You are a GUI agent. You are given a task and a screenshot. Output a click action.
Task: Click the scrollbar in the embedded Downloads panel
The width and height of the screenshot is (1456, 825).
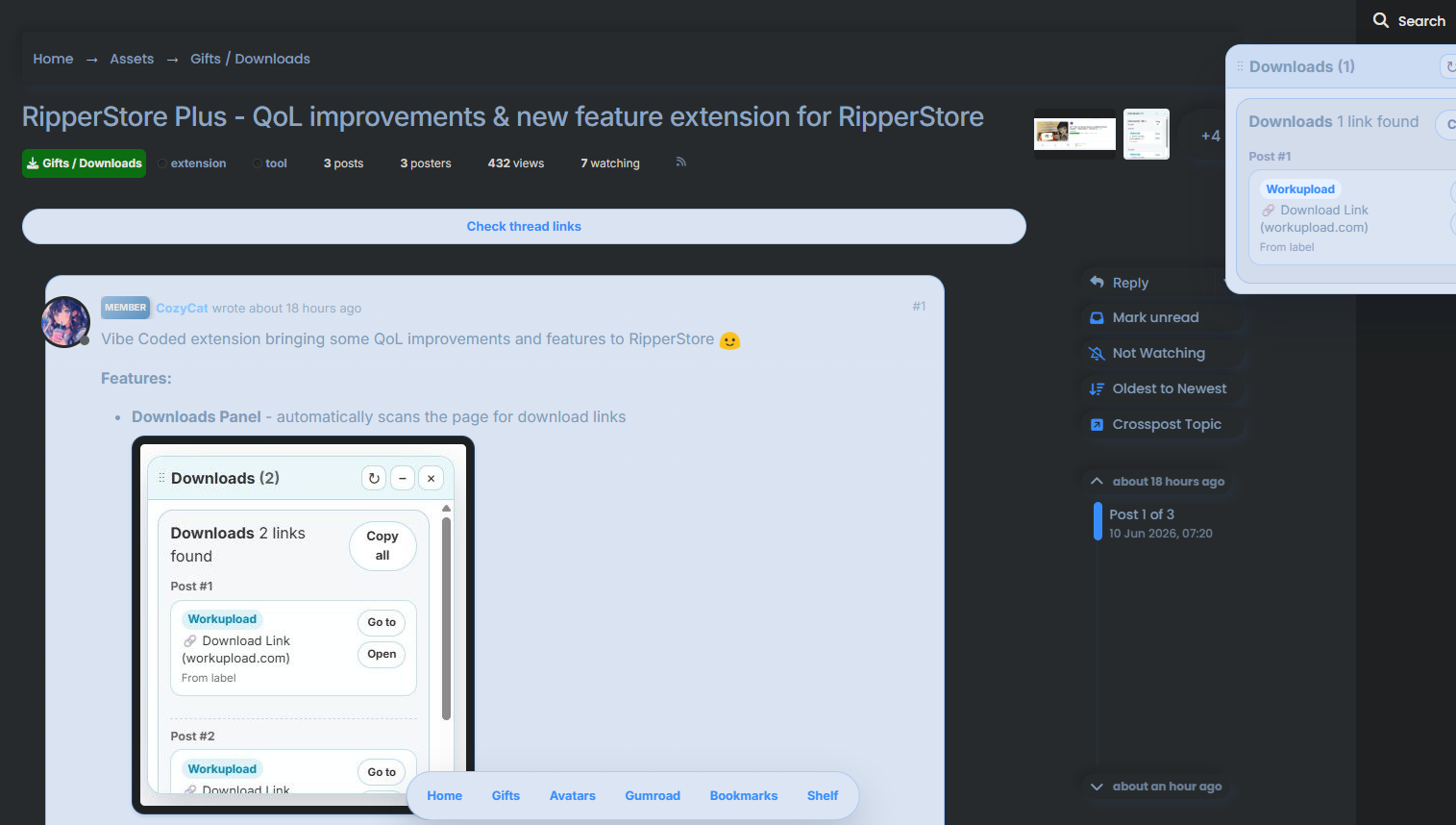446,618
